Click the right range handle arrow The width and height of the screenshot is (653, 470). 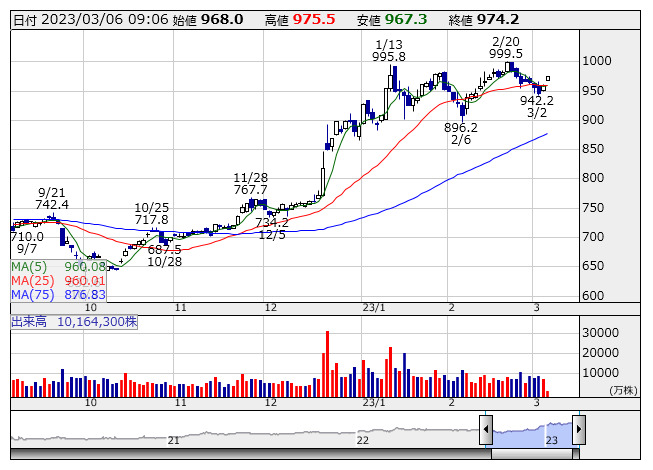(x=579, y=430)
